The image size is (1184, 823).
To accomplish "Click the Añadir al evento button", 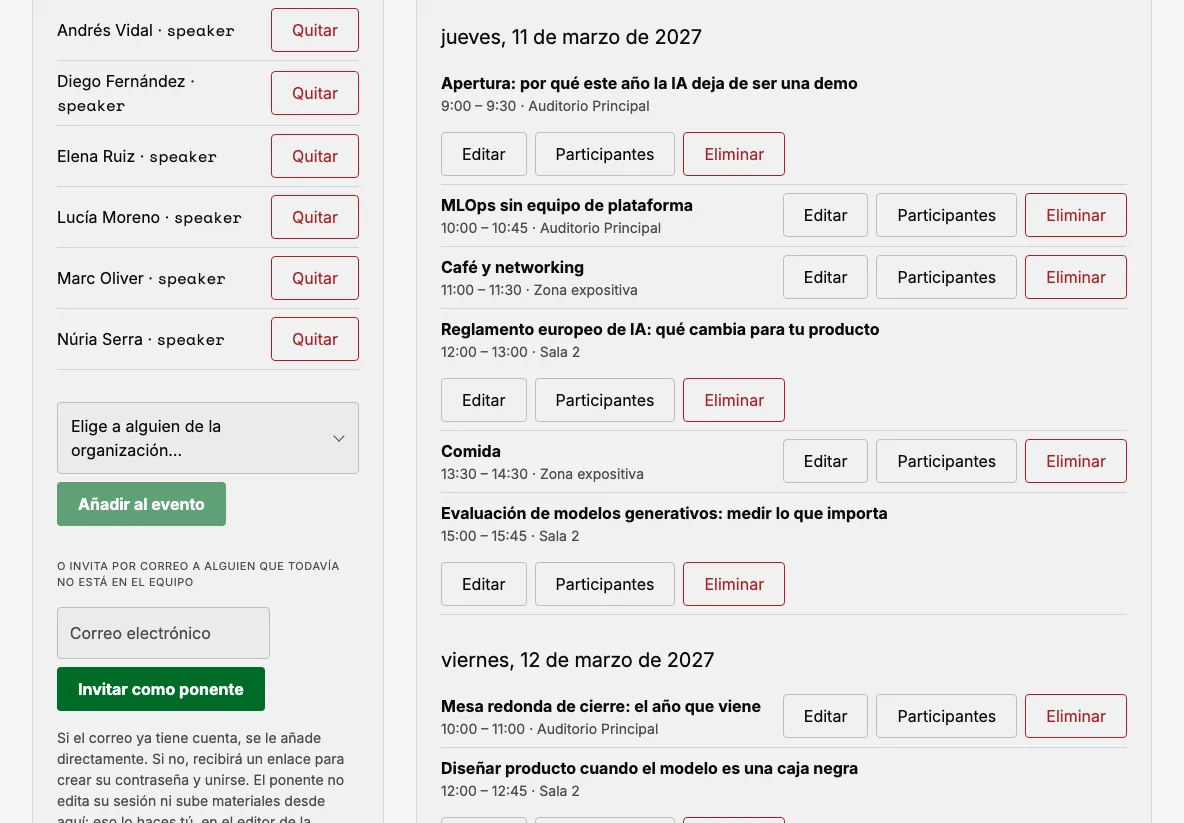I will click(x=141, y=504).
